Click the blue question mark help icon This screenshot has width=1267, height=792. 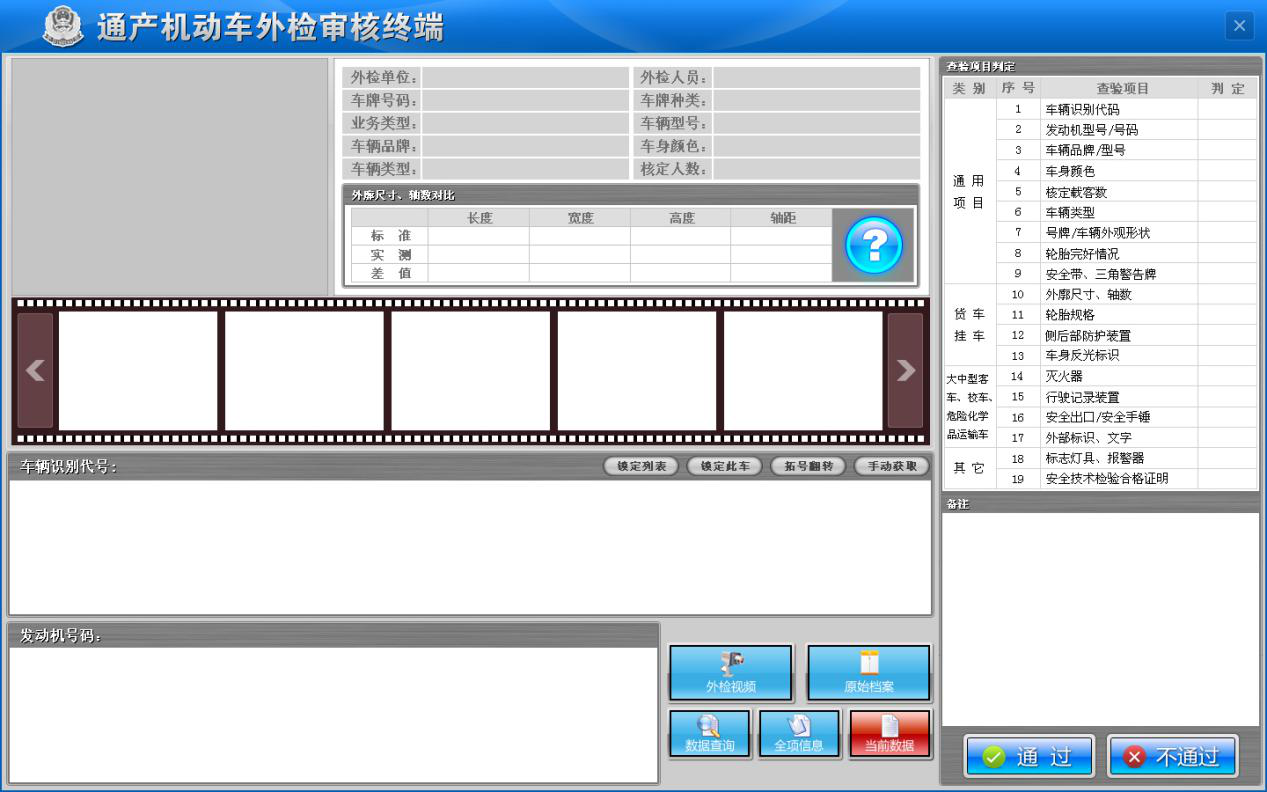[x=873, y=245]
